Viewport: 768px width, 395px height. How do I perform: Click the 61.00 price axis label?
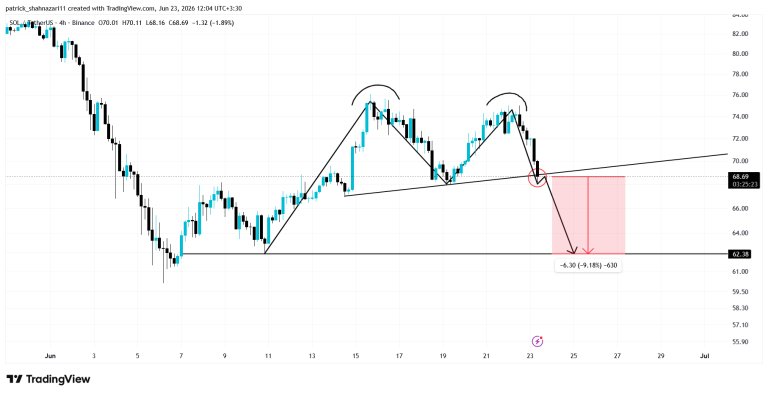740,272
